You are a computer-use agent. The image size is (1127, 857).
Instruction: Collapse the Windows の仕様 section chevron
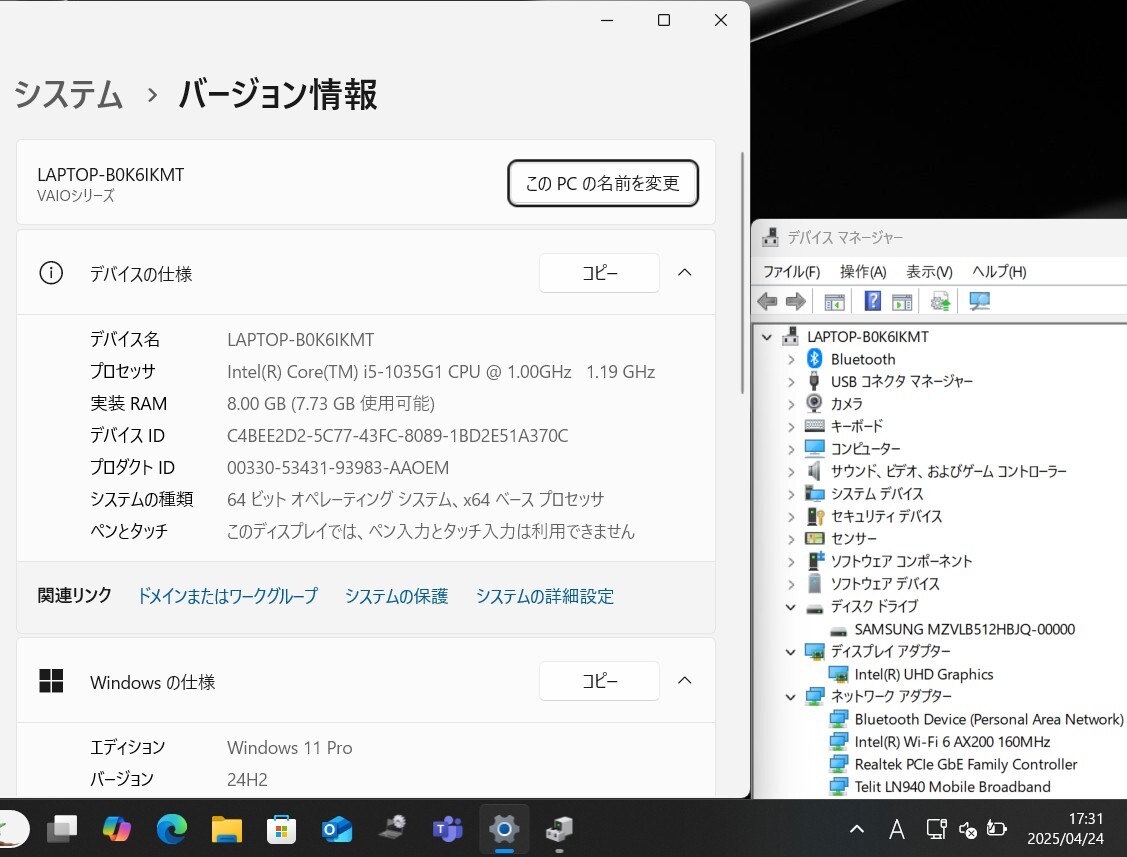(x=685, y=680)
